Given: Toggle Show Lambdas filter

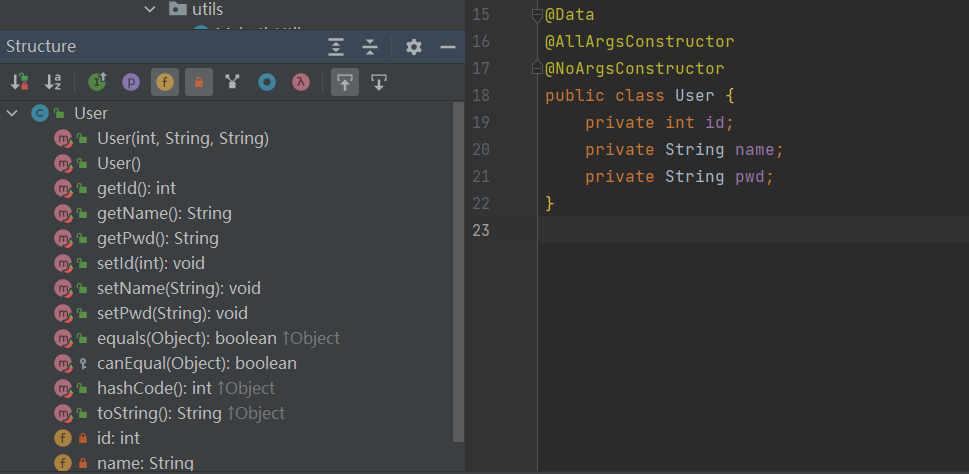Looking at the screenshot, I should (300, 82).
